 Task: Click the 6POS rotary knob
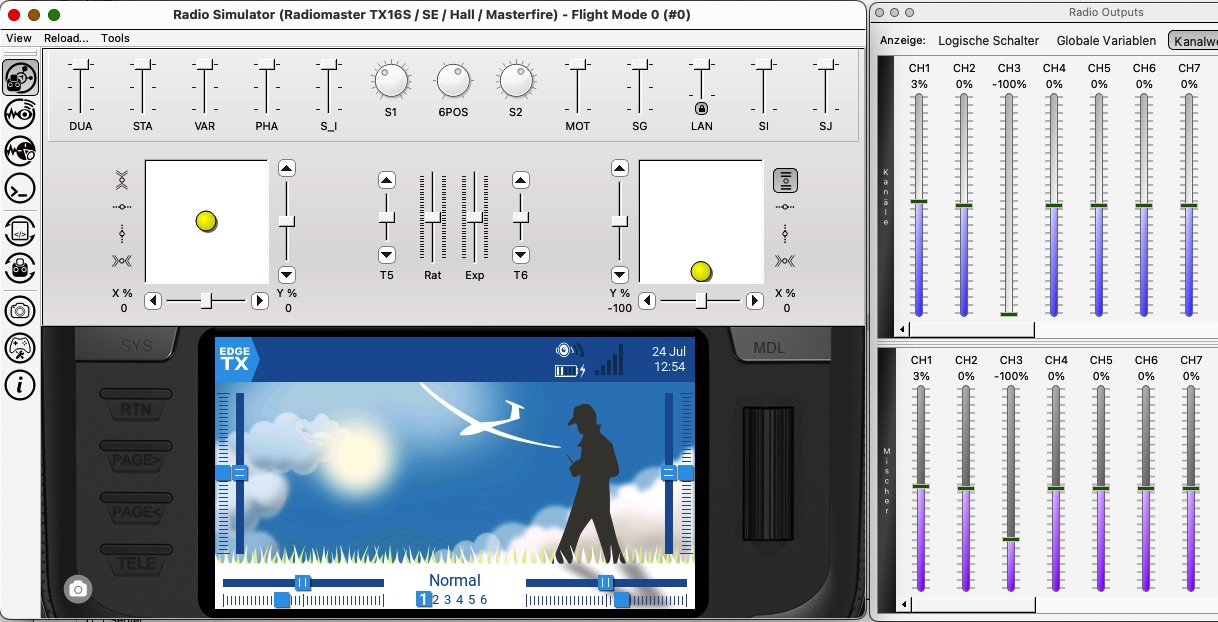pos(453,79)
